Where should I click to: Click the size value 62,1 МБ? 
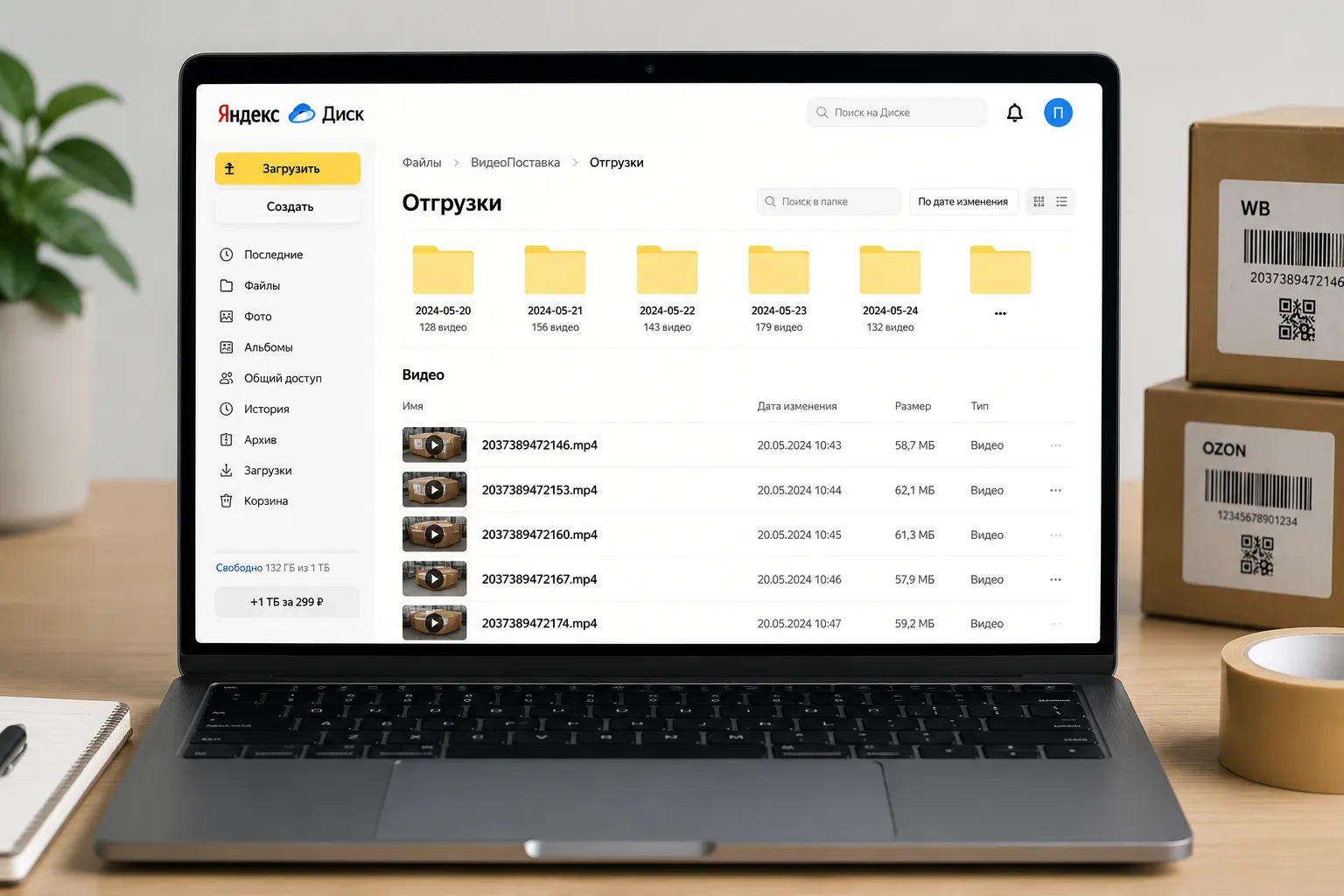(x=914, y=490)
